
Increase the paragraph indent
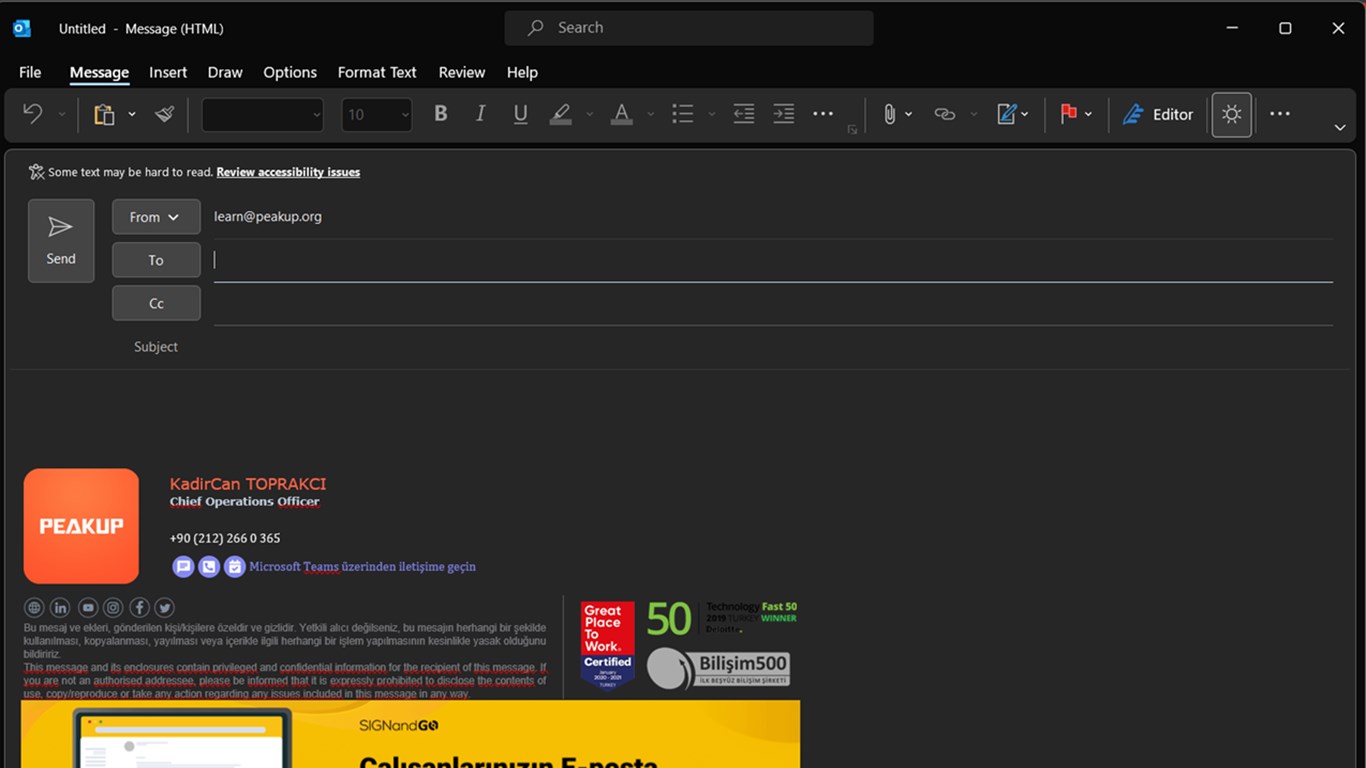point(784,114)
